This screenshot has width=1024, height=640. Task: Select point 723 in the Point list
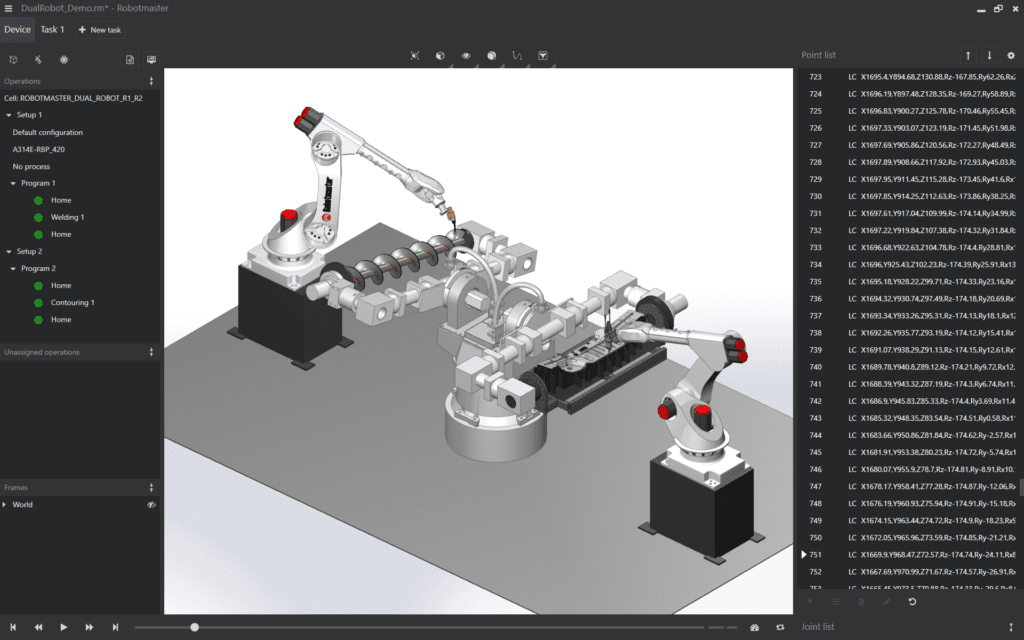tap(908, 77)
